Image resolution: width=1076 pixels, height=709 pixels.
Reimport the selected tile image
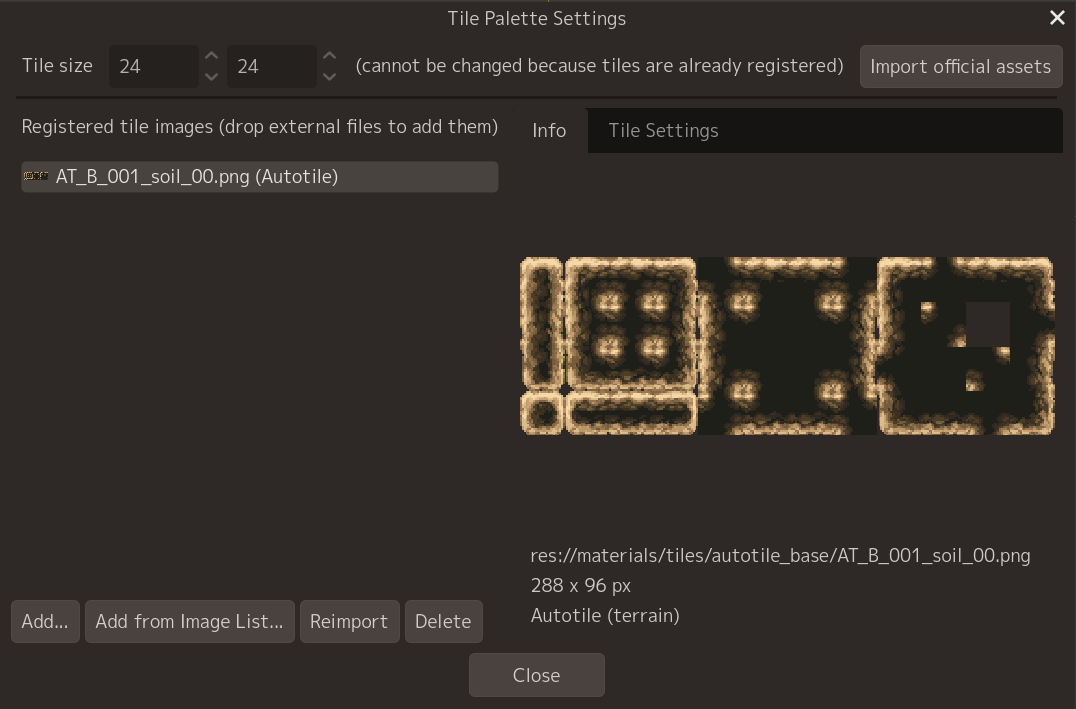click(349, 622)
